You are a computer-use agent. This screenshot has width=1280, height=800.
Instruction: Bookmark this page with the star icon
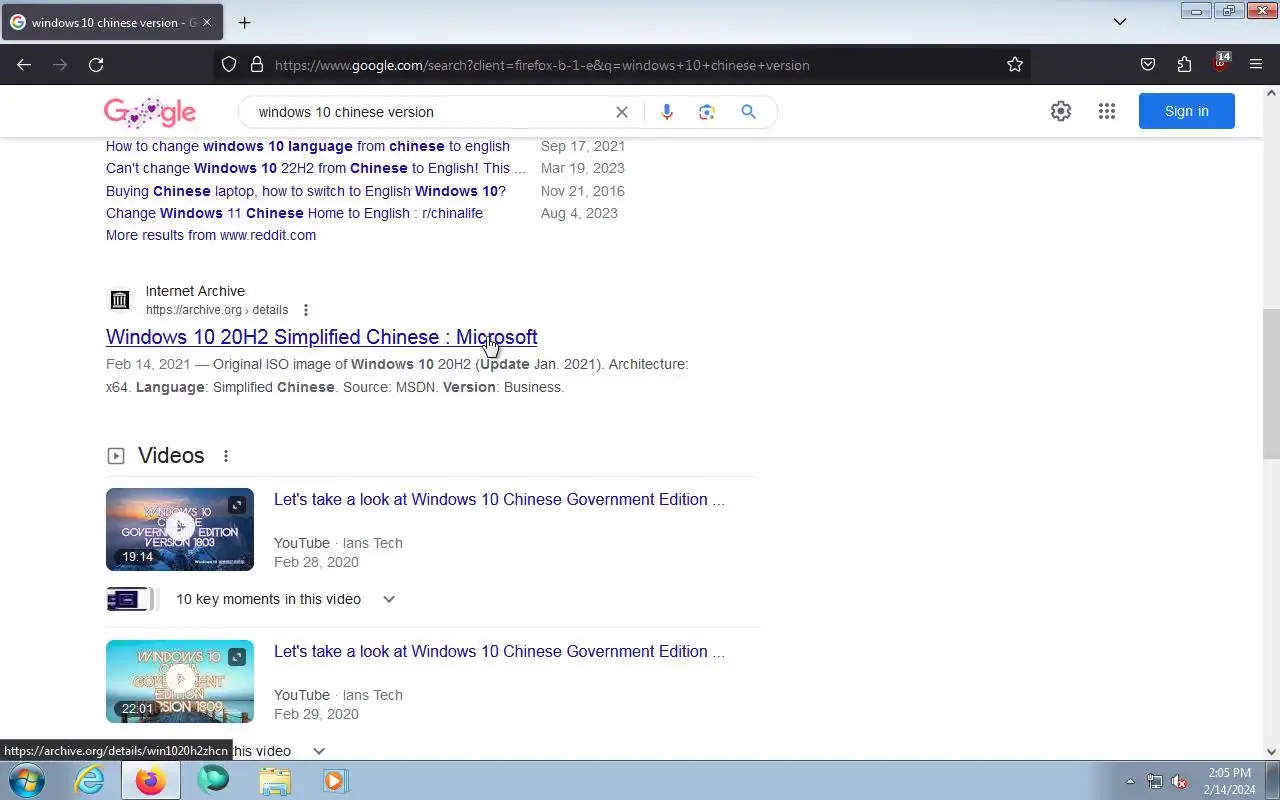coord(1015,65)
